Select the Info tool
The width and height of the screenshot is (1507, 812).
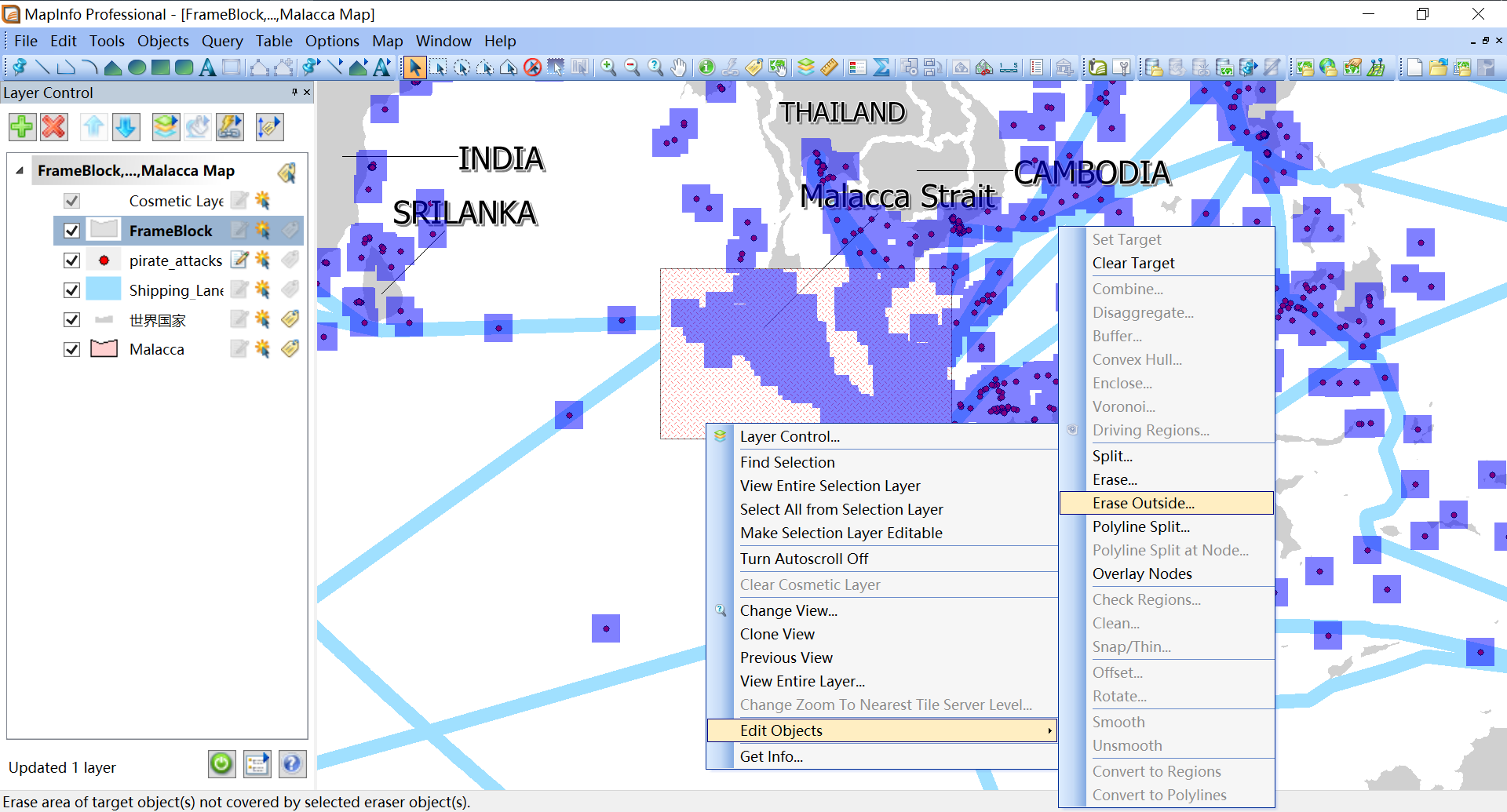(706, 67)
